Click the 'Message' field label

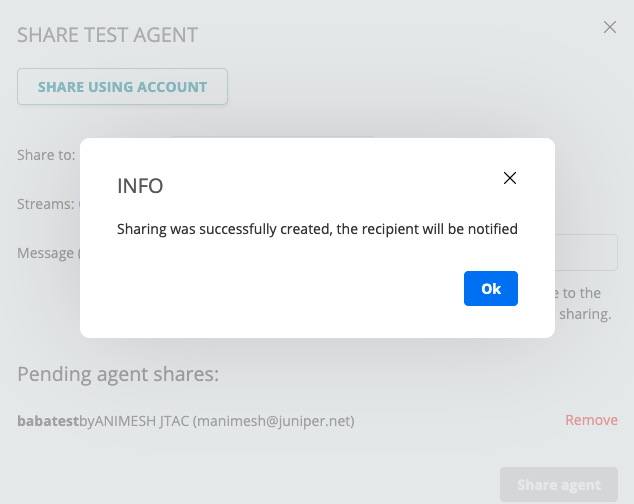(x=45, y=253)
